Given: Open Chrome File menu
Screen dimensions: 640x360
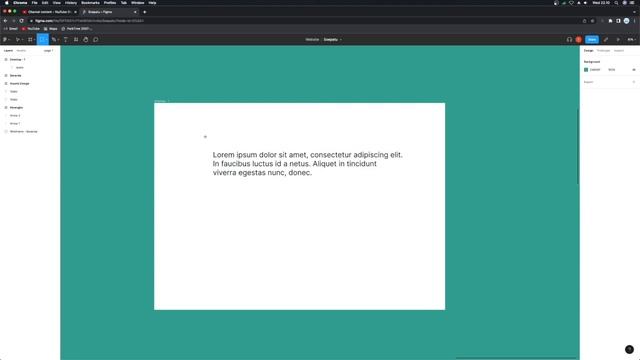Looking at the screenshot, I should (x=34, y=3).
